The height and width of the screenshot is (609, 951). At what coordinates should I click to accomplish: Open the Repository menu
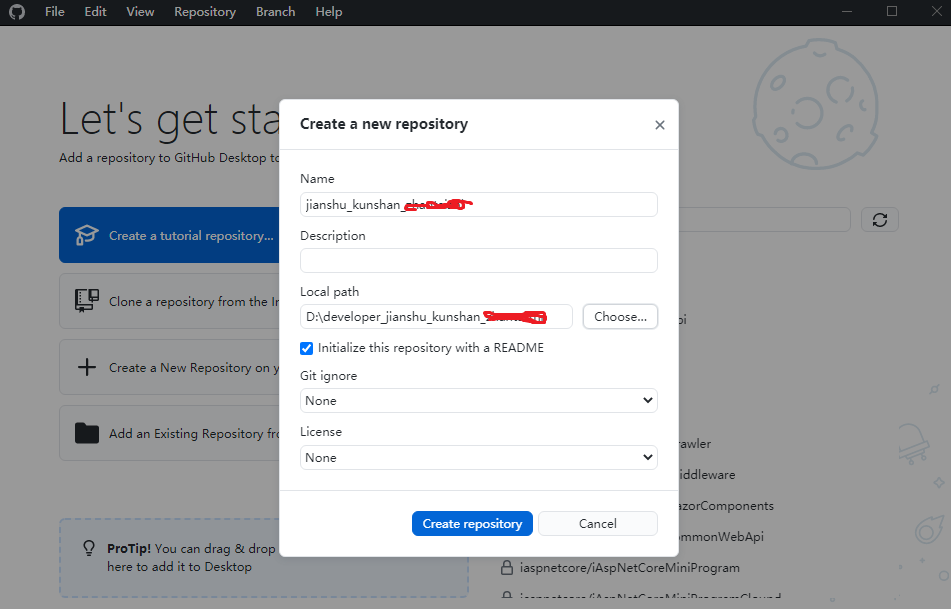coord(205,12)
